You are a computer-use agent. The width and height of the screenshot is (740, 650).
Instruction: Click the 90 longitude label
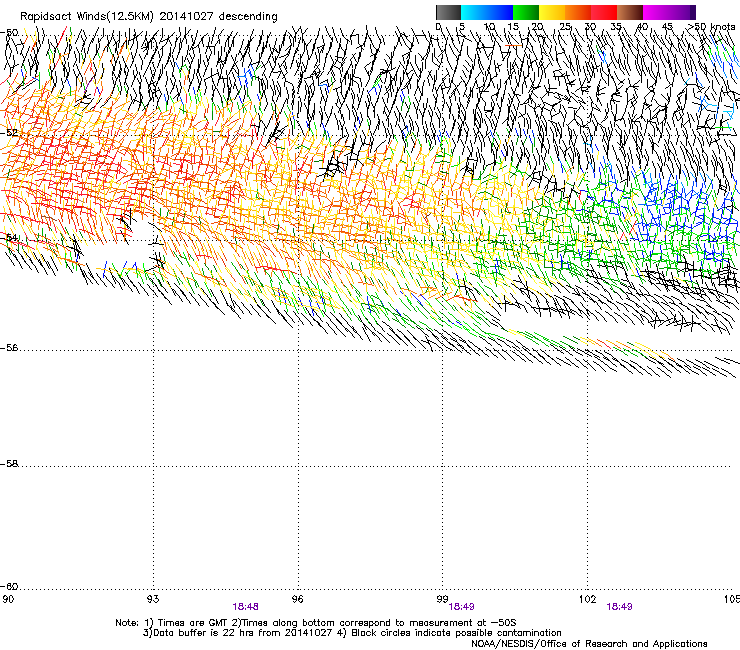[x=8, y=599]
